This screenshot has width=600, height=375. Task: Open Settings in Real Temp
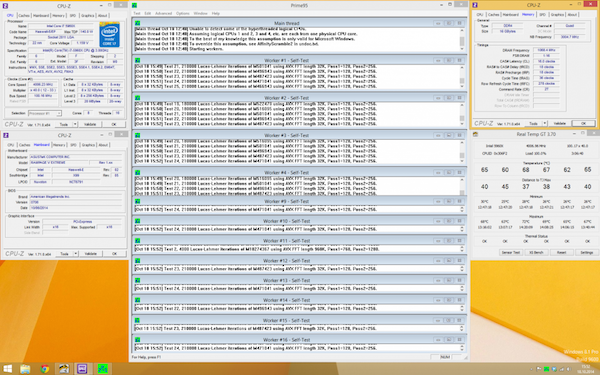(586, 253)
